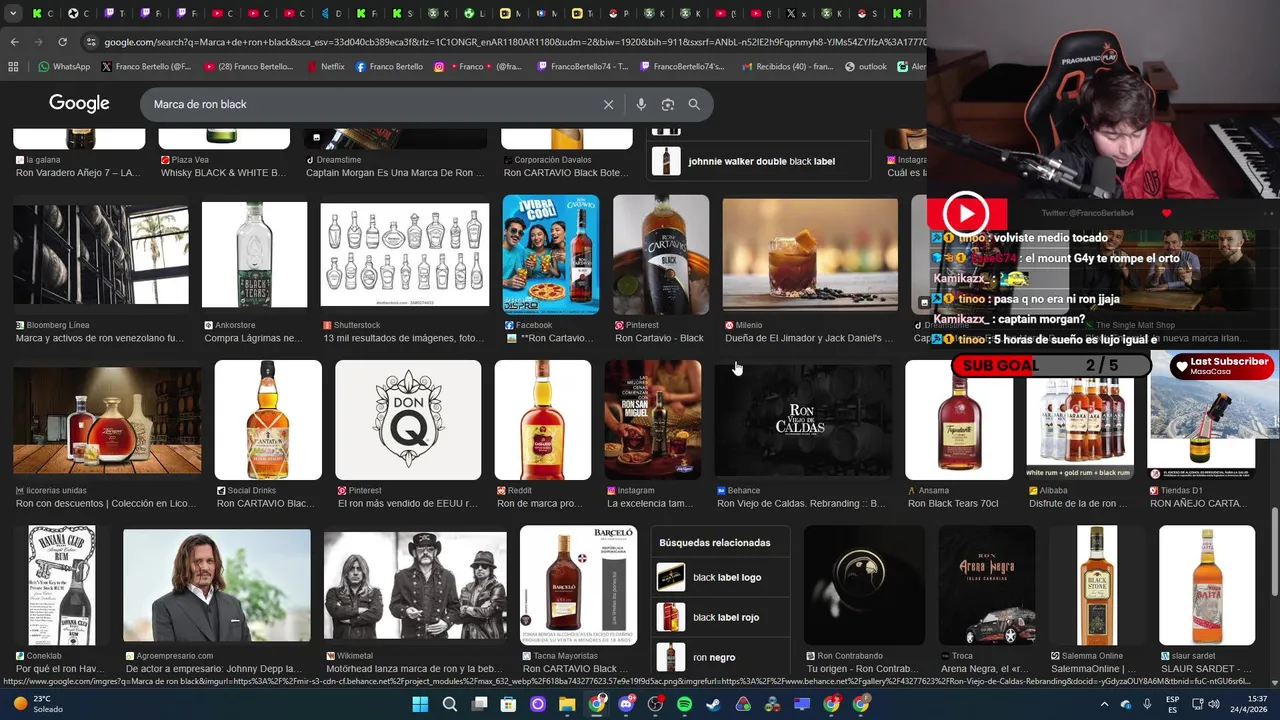Navigate back in browser history

[x=14, y=42]
